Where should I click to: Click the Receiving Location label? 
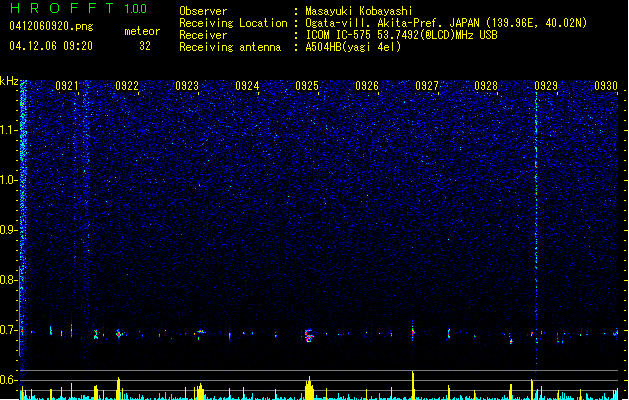coord(233,23)
